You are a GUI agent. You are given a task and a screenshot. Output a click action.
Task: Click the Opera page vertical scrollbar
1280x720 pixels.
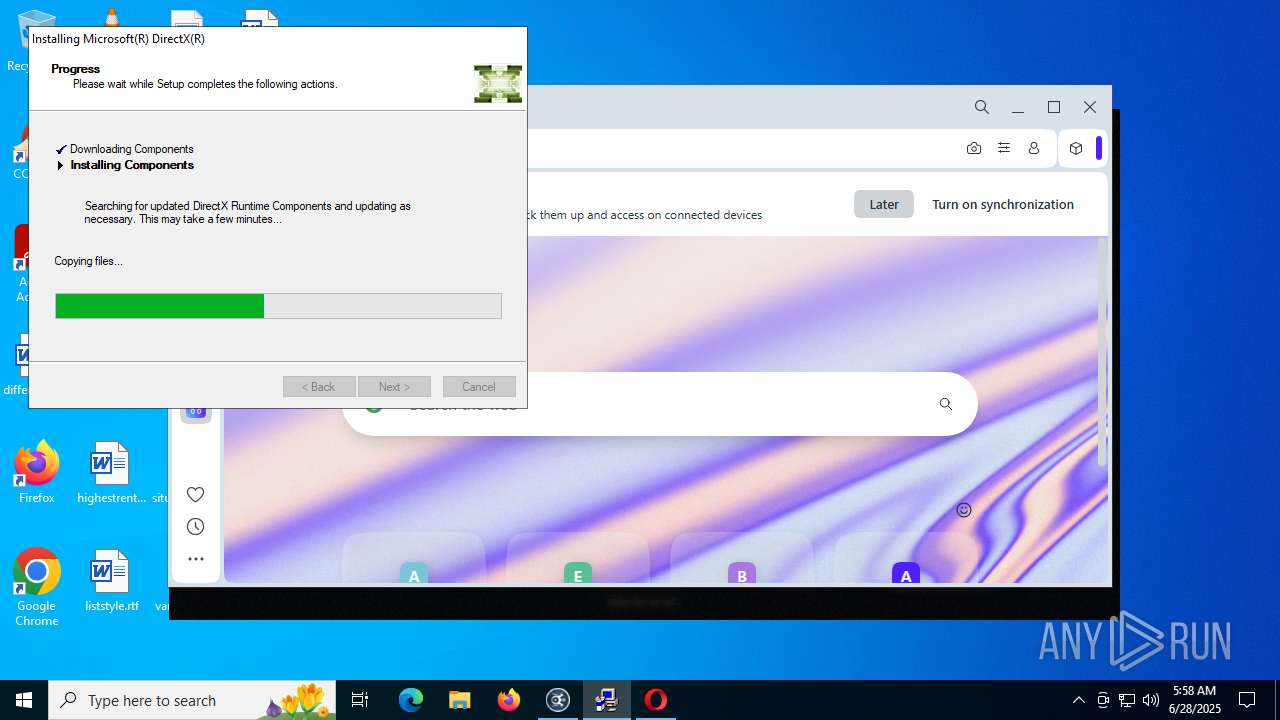click(x=1104, y=350)
